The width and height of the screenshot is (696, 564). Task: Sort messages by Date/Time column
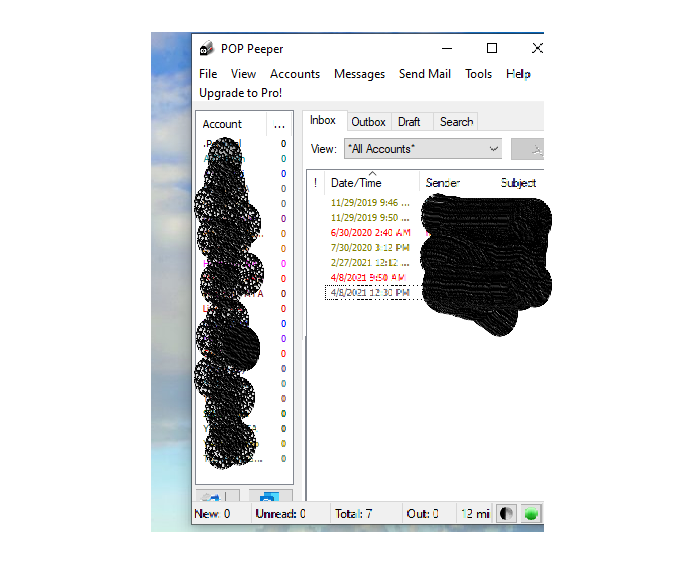[372, 183]
